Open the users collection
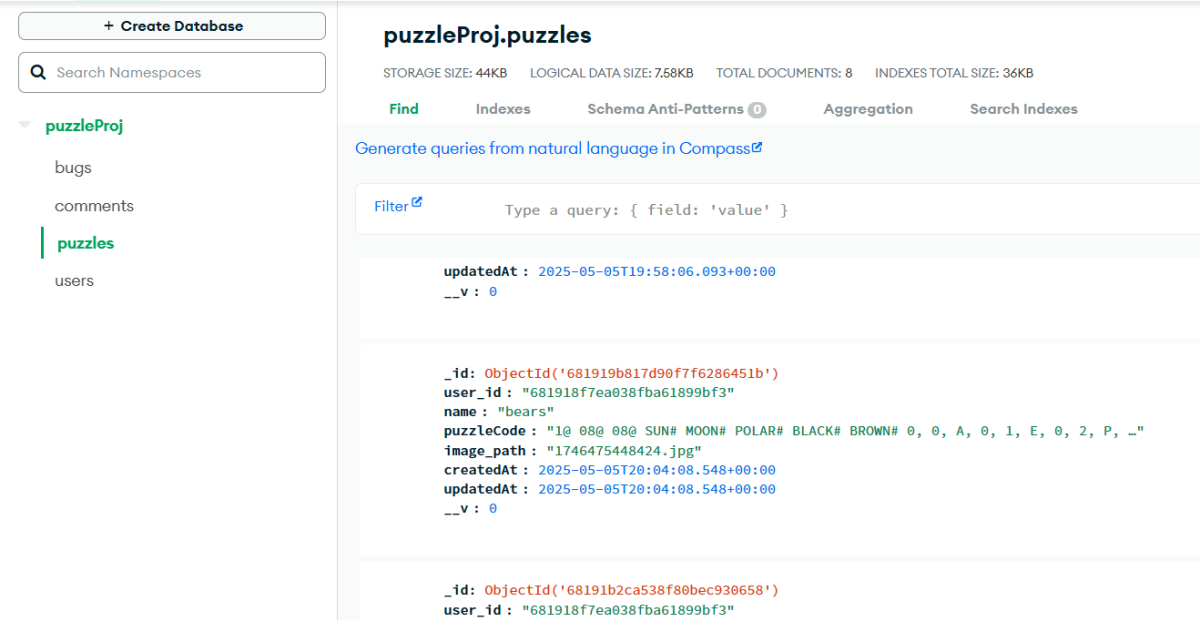This screenshot has height=632, width=1200. click(74, 280)
